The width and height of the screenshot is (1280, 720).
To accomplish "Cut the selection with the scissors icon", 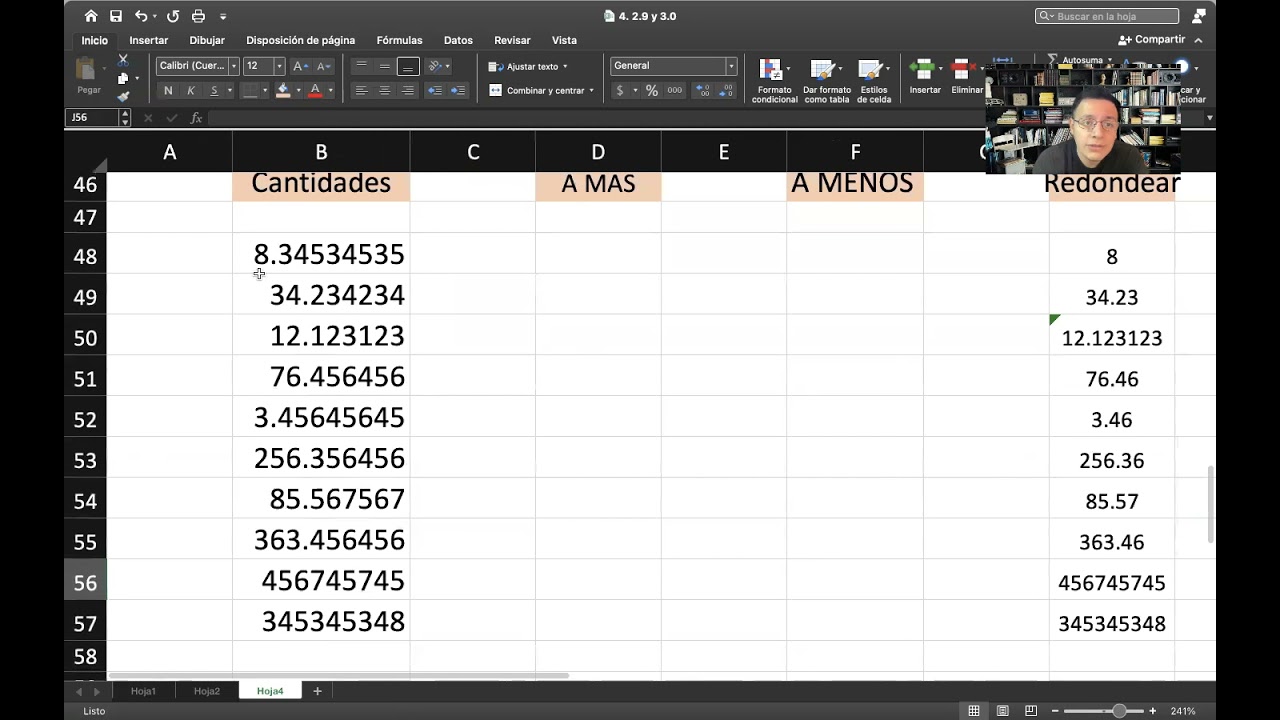I will [x=123, y=61].
